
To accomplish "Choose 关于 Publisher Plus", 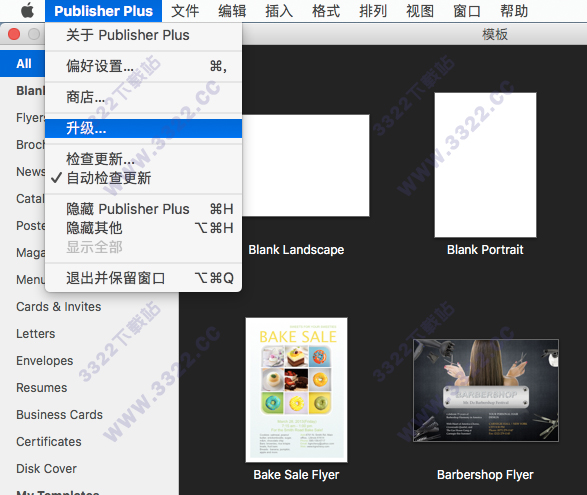I will 143,35.
